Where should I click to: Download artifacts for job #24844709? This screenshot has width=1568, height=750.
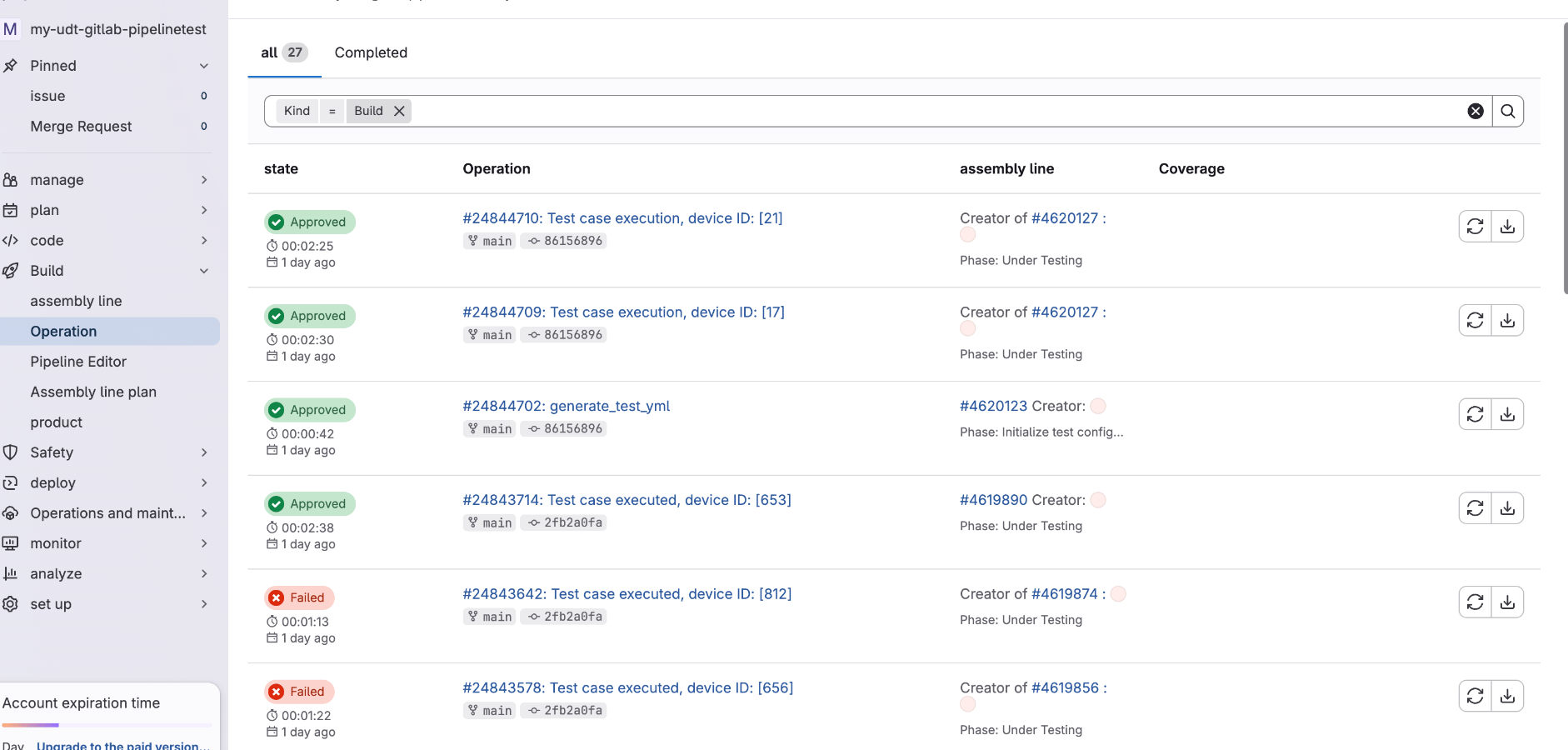(x=1507, y=321)
